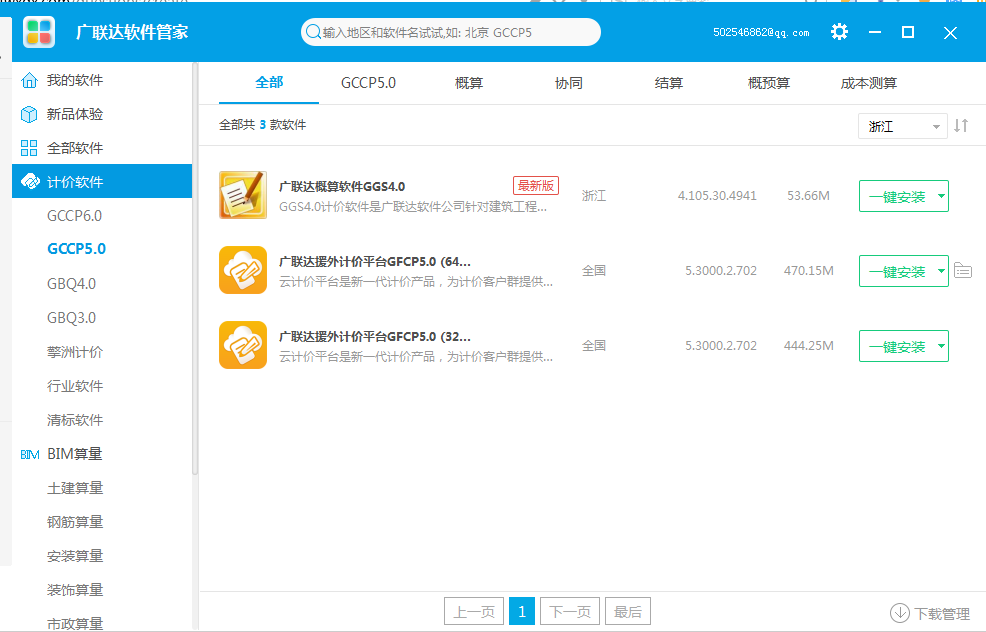Click the Glodon software manager logo icon

(39, 32)
